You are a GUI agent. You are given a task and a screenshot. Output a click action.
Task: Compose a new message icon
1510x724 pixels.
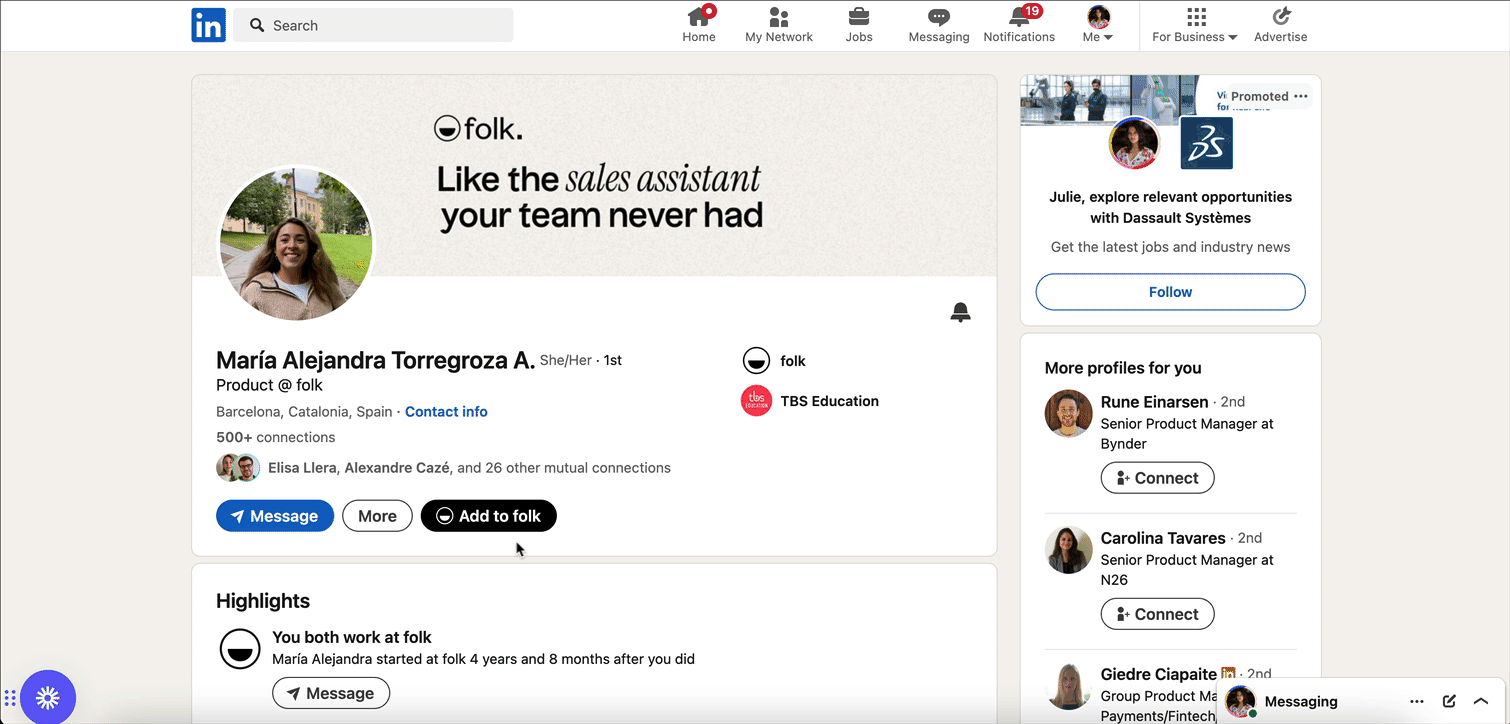[x=1449, y=701]
